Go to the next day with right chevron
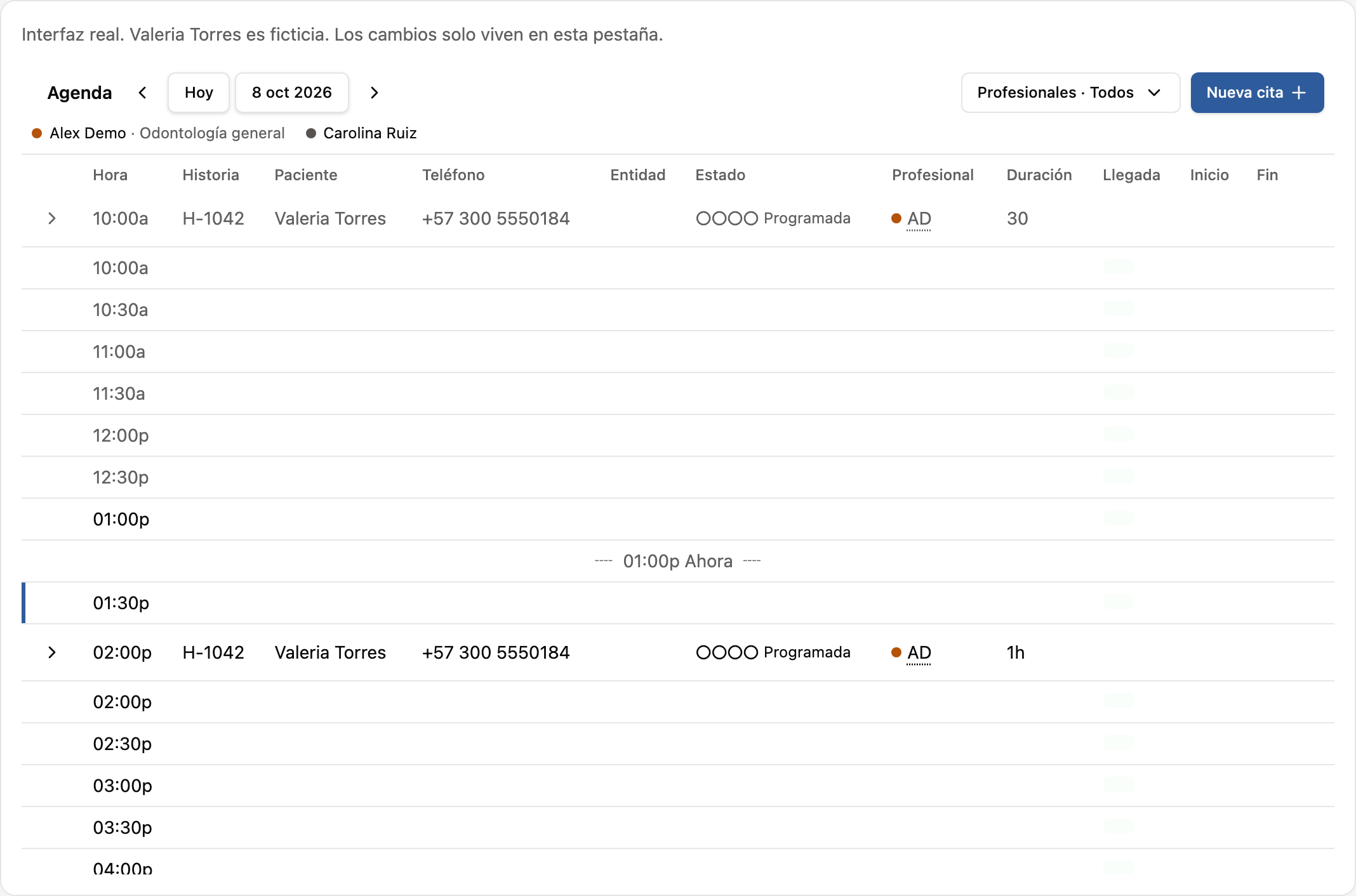The height and width of the screenshot is (896, 1356). tap(375, 93)
